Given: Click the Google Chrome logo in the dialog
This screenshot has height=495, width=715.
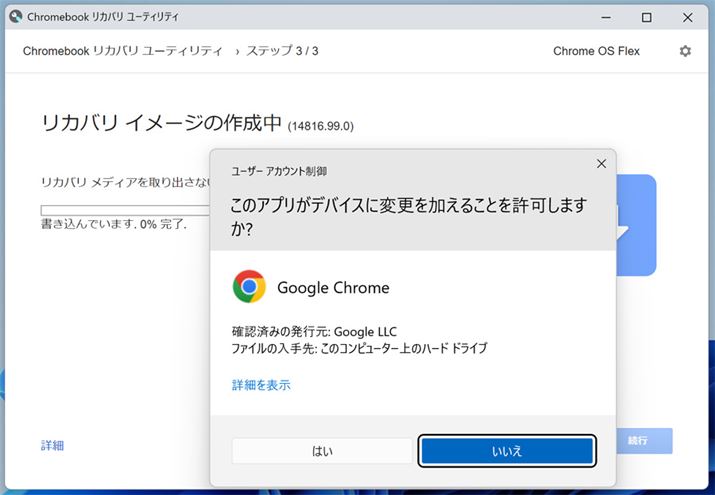Looking at the screenshot, I should pos(249,287).
